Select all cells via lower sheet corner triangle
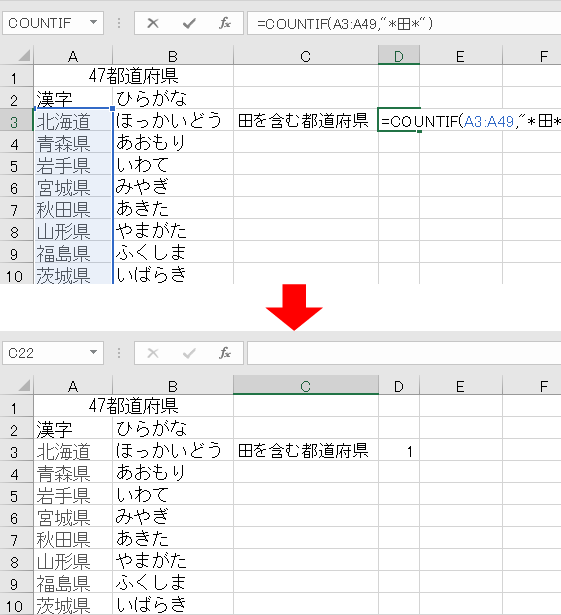Viewport: 561px width, 615px height. tap(24, 386)
